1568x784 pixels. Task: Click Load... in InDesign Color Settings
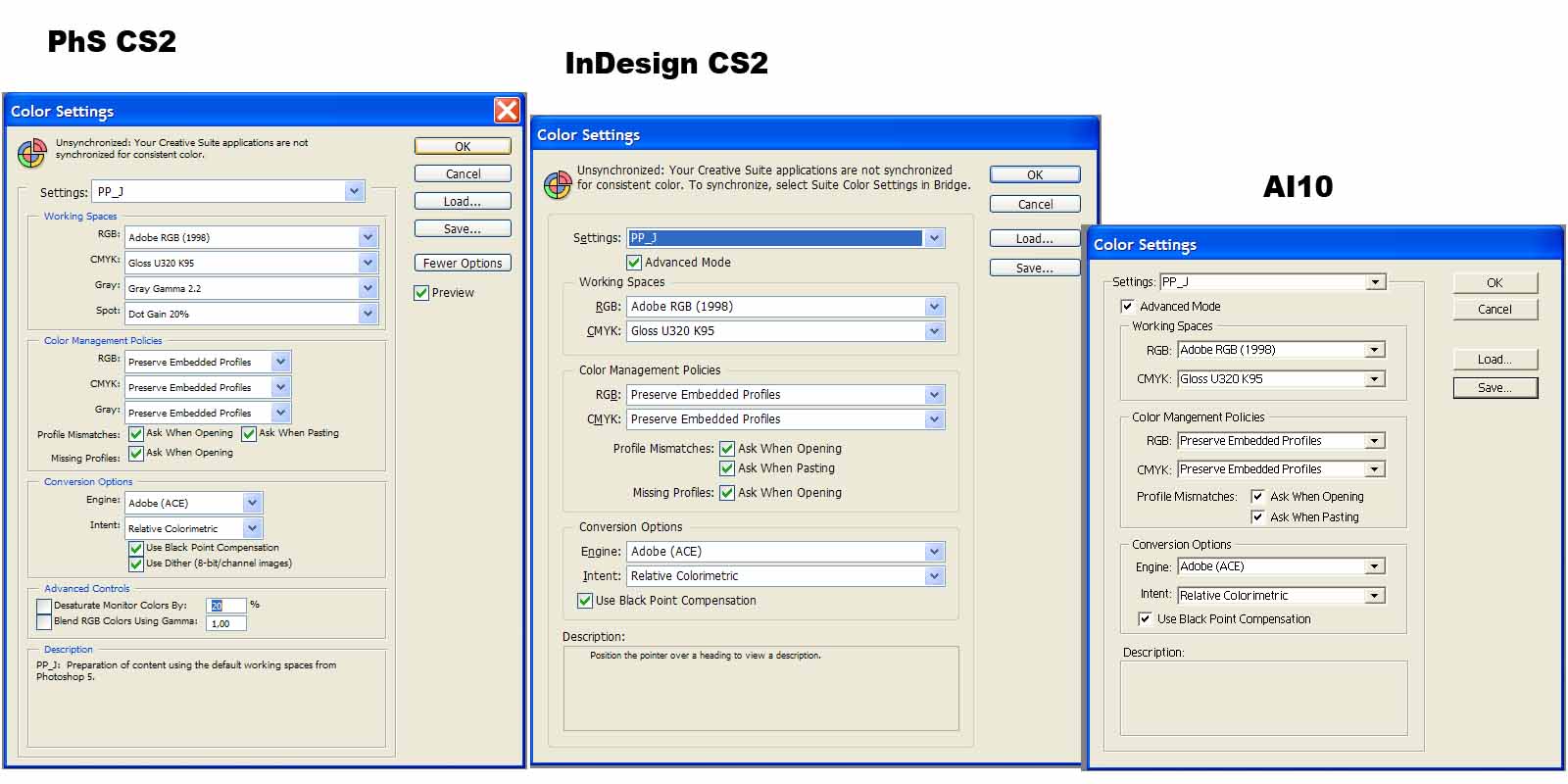pos(1035,238)
